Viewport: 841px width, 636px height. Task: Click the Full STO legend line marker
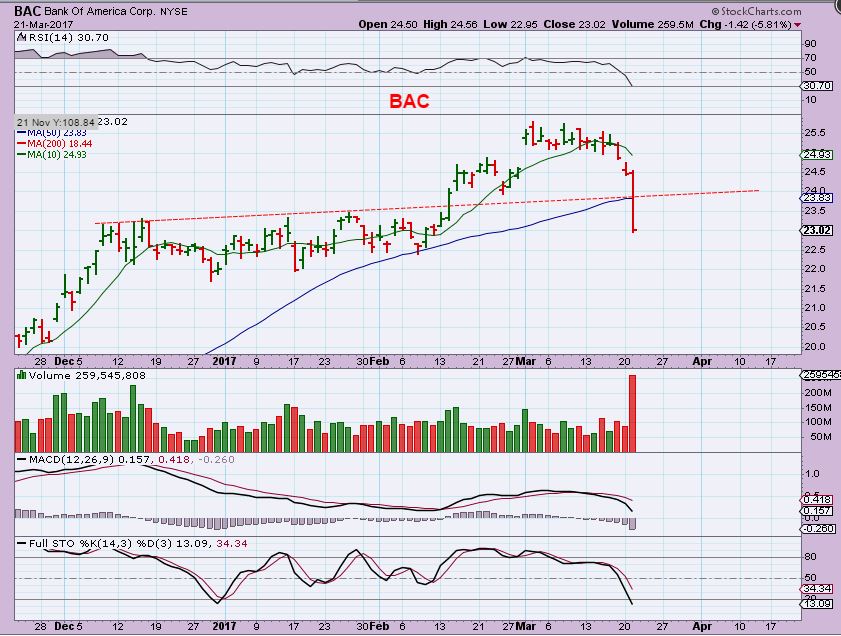(21, 543)
